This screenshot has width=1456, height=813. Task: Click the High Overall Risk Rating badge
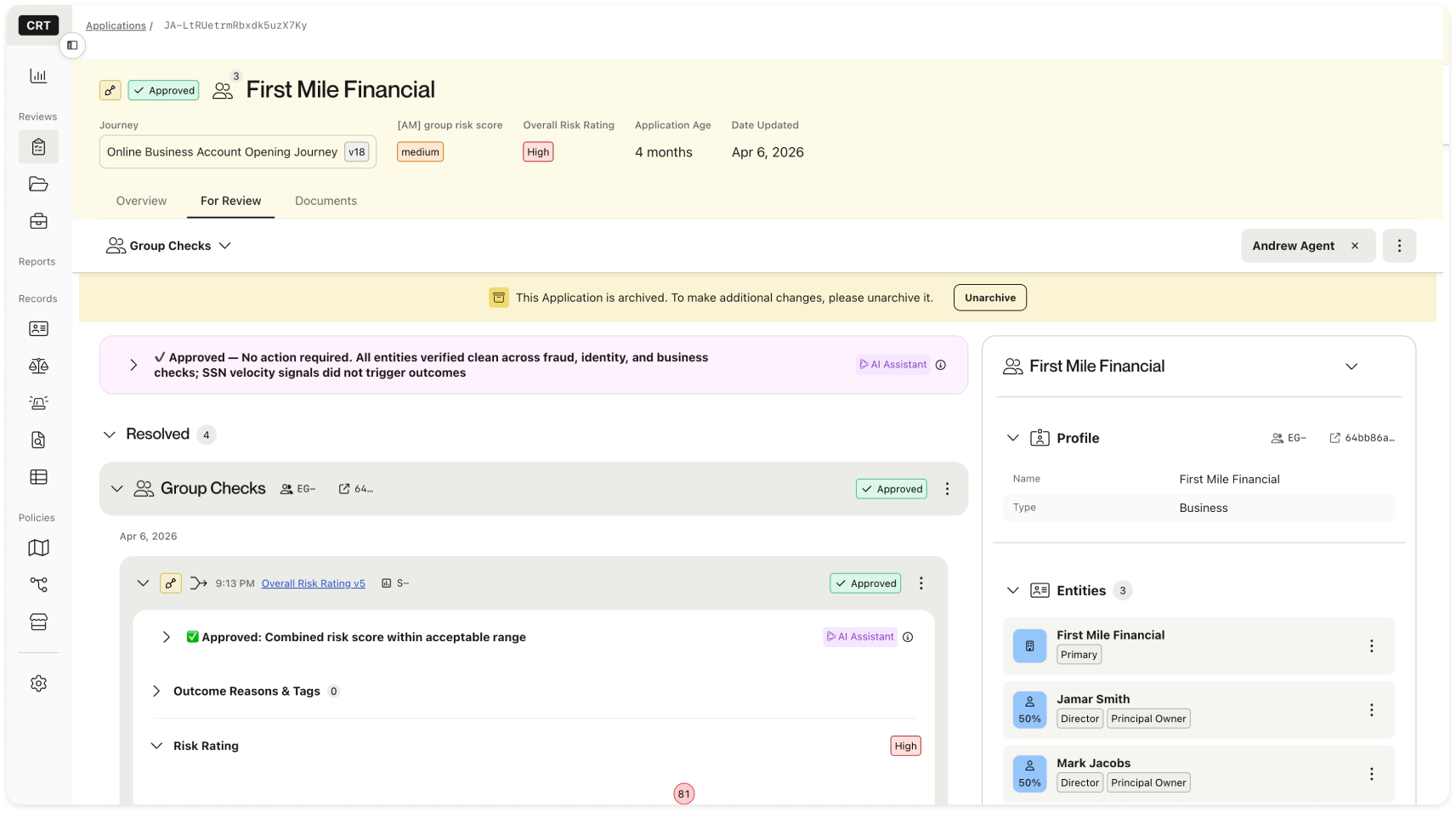click(538, 152)
